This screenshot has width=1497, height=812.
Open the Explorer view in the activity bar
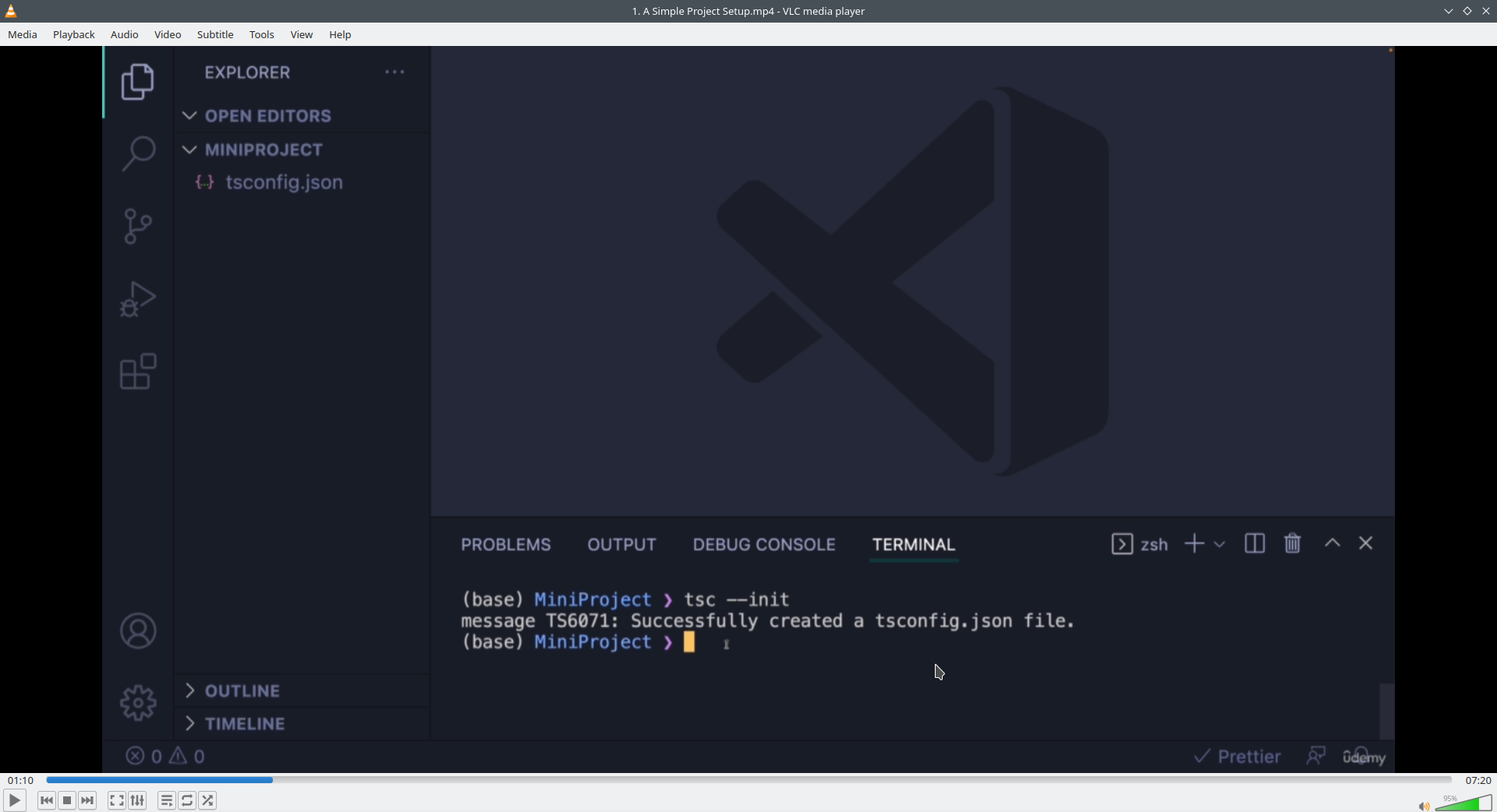(138, 82)
